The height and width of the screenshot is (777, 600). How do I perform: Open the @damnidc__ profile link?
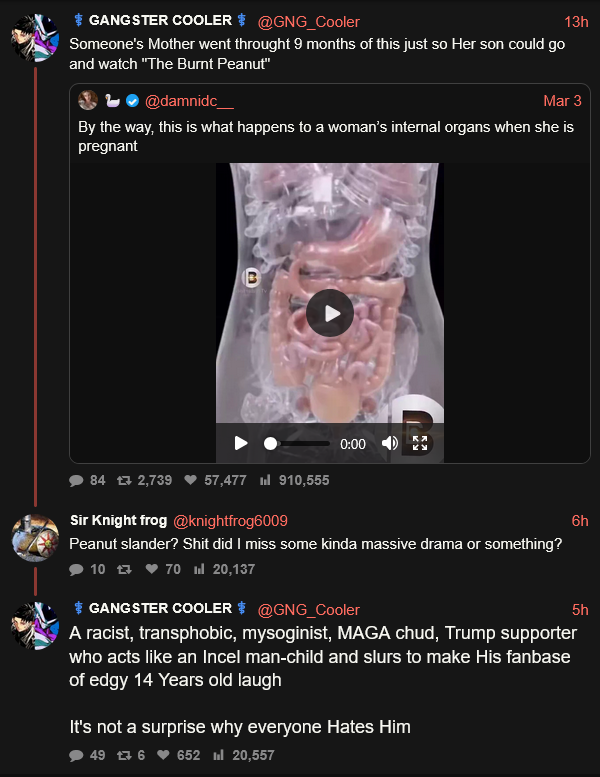coord(189,101)
